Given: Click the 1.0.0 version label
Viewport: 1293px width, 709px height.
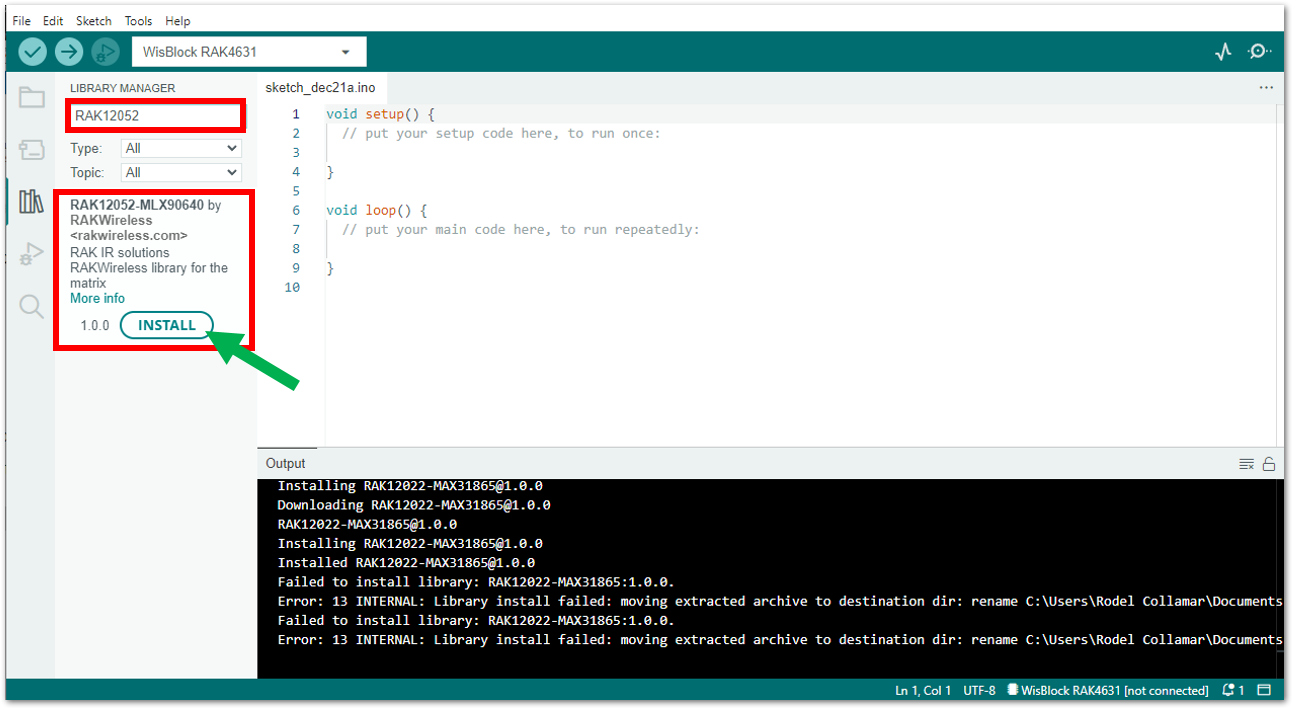Looking at the screenshot, I should pyautogui.click(x=95, y=326).
